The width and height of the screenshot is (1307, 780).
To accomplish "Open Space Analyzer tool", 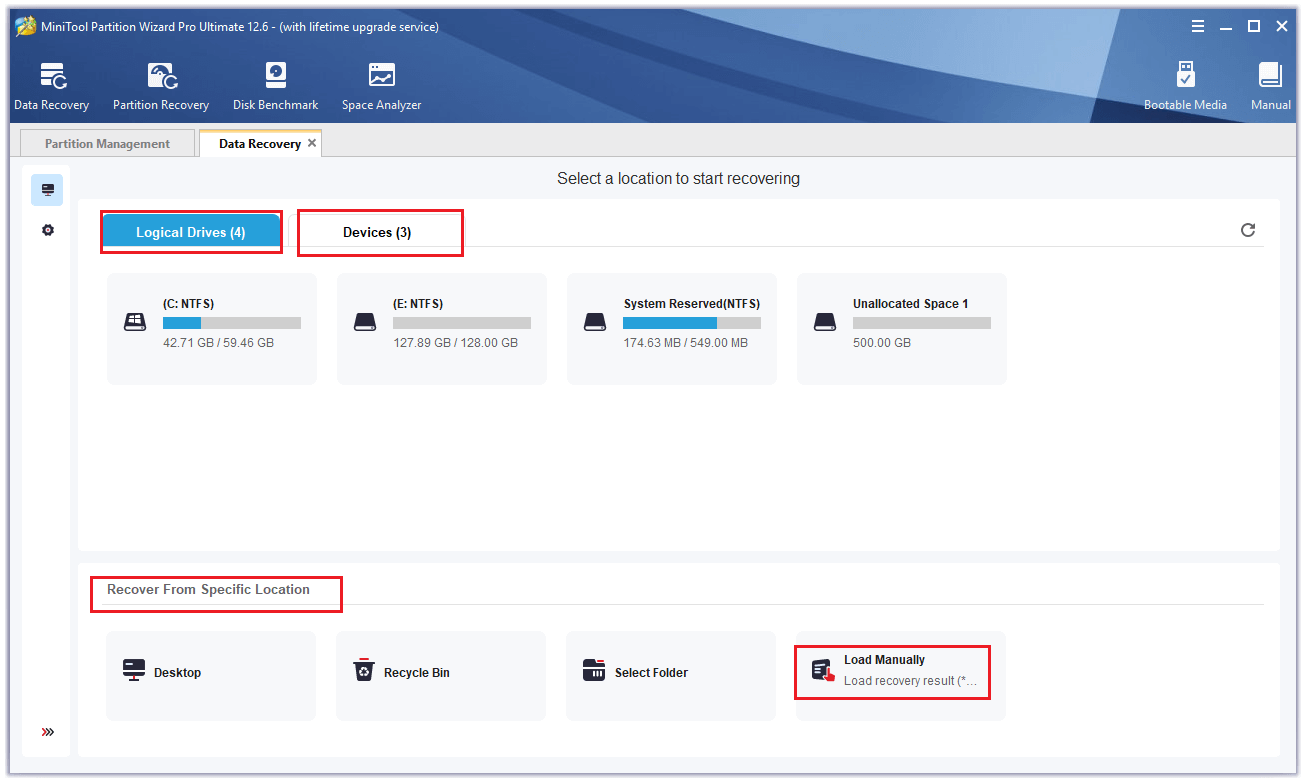I will [x=382, y=86].
